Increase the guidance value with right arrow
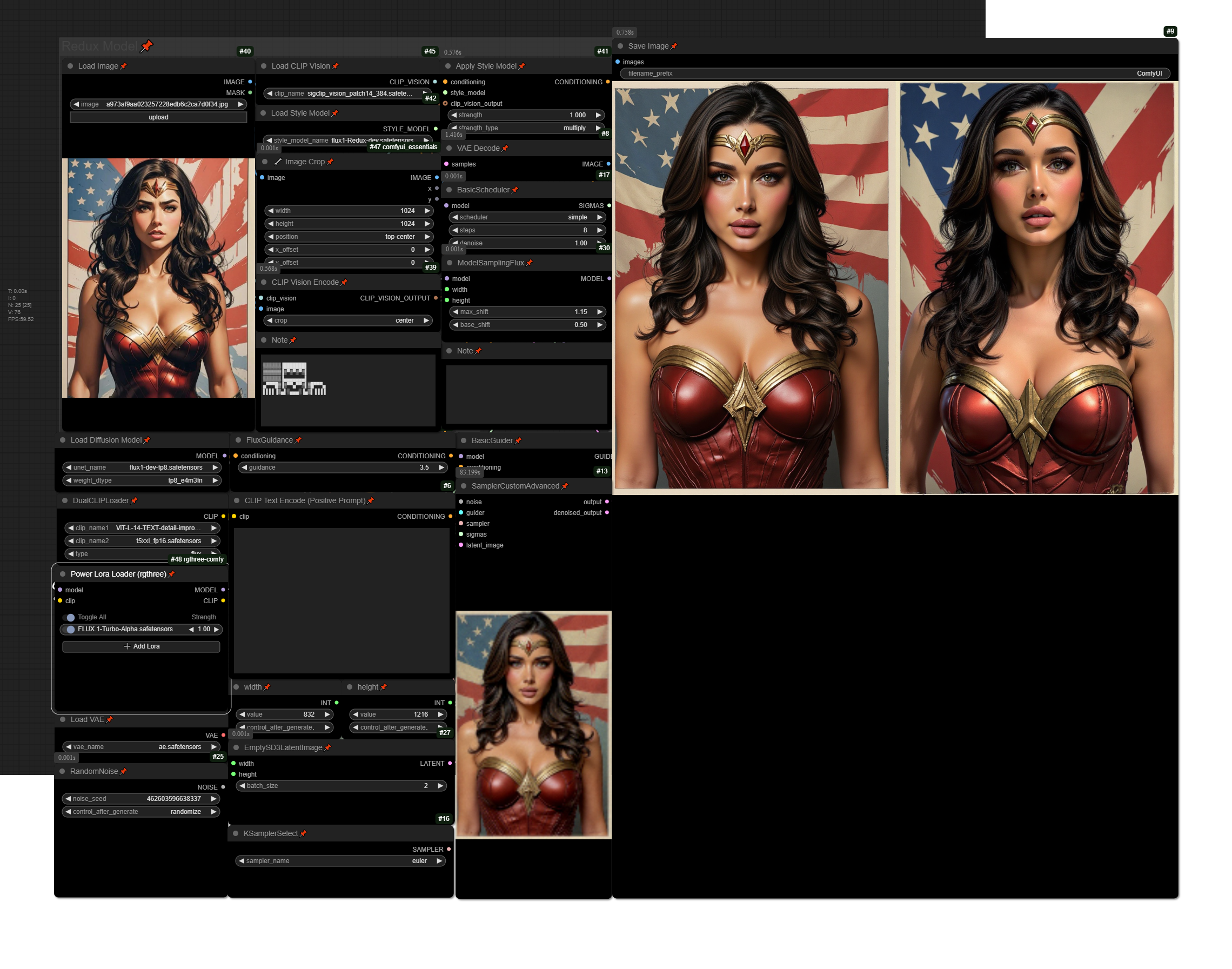 tap(441, 467)
